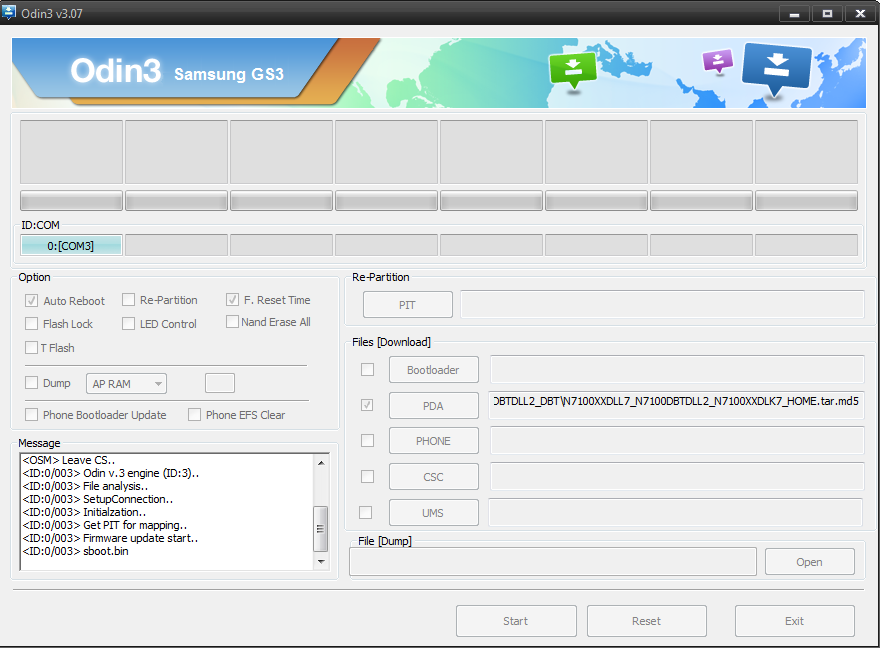
Task: Click the CSC file path field
Action: point(677,476)
